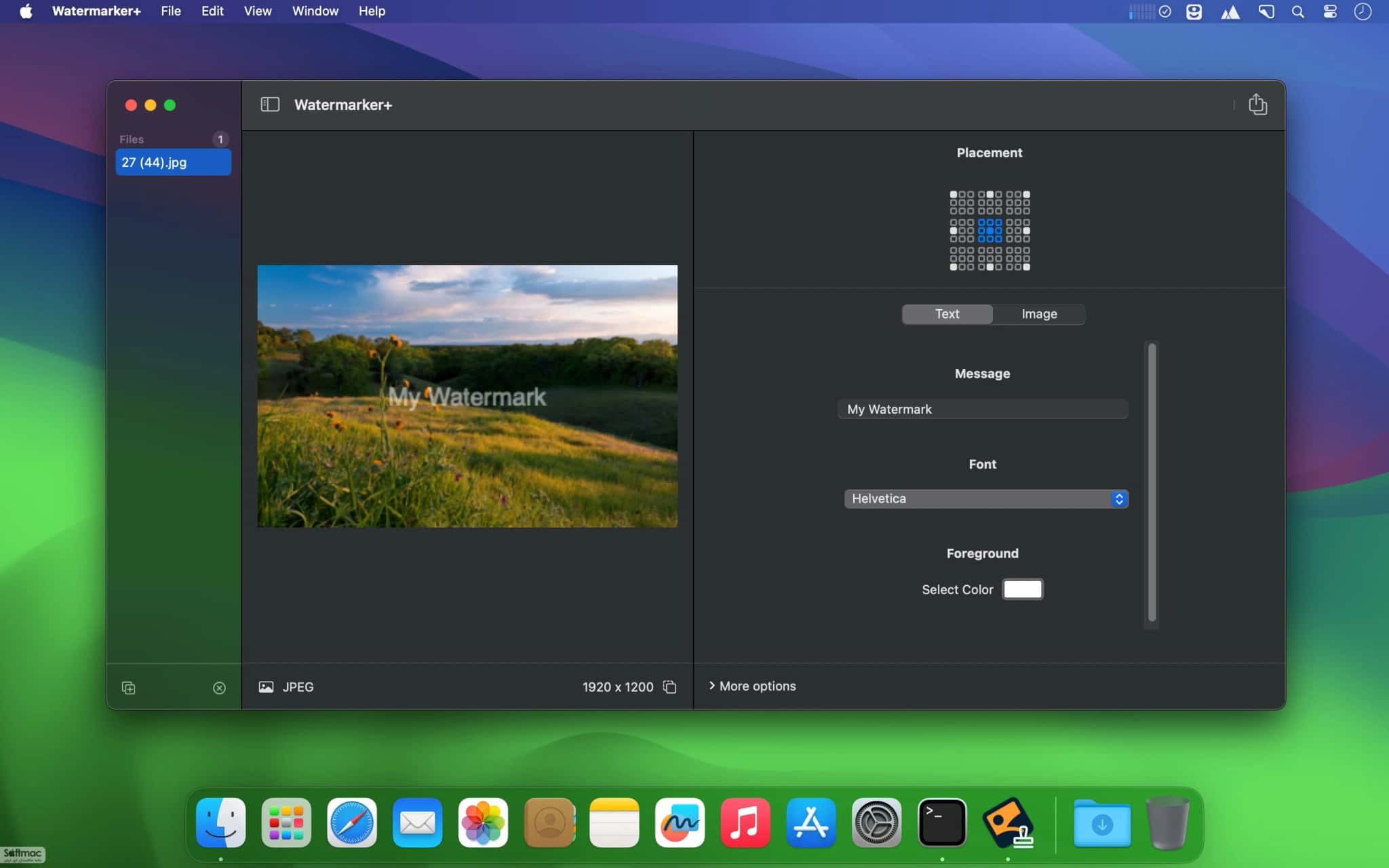Open Watermarker+ app icon in the Dock

coord(1007,823)
